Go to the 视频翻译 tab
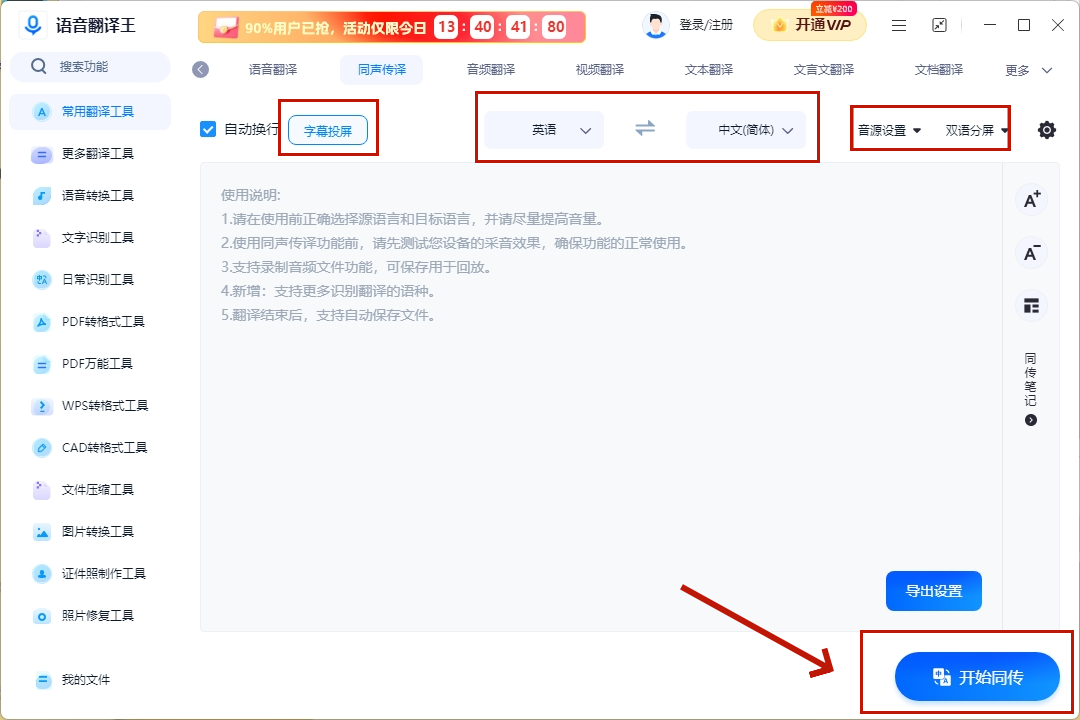The image size is (1080, 720). (x=599, y=70)
